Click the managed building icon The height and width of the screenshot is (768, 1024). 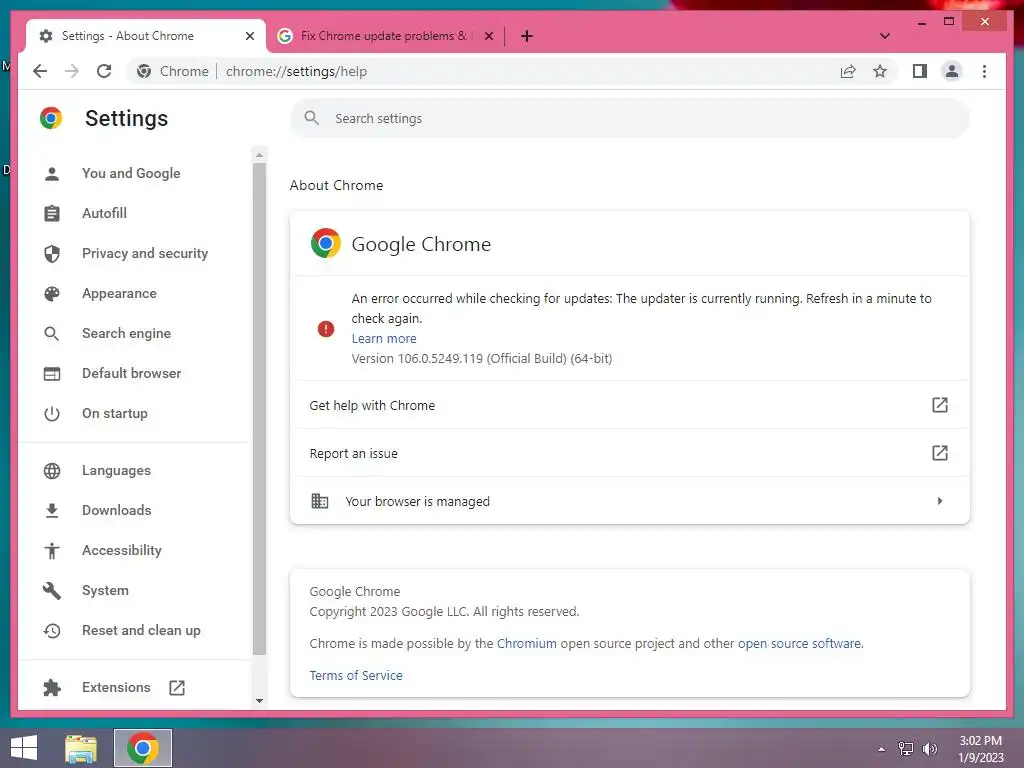319,501
